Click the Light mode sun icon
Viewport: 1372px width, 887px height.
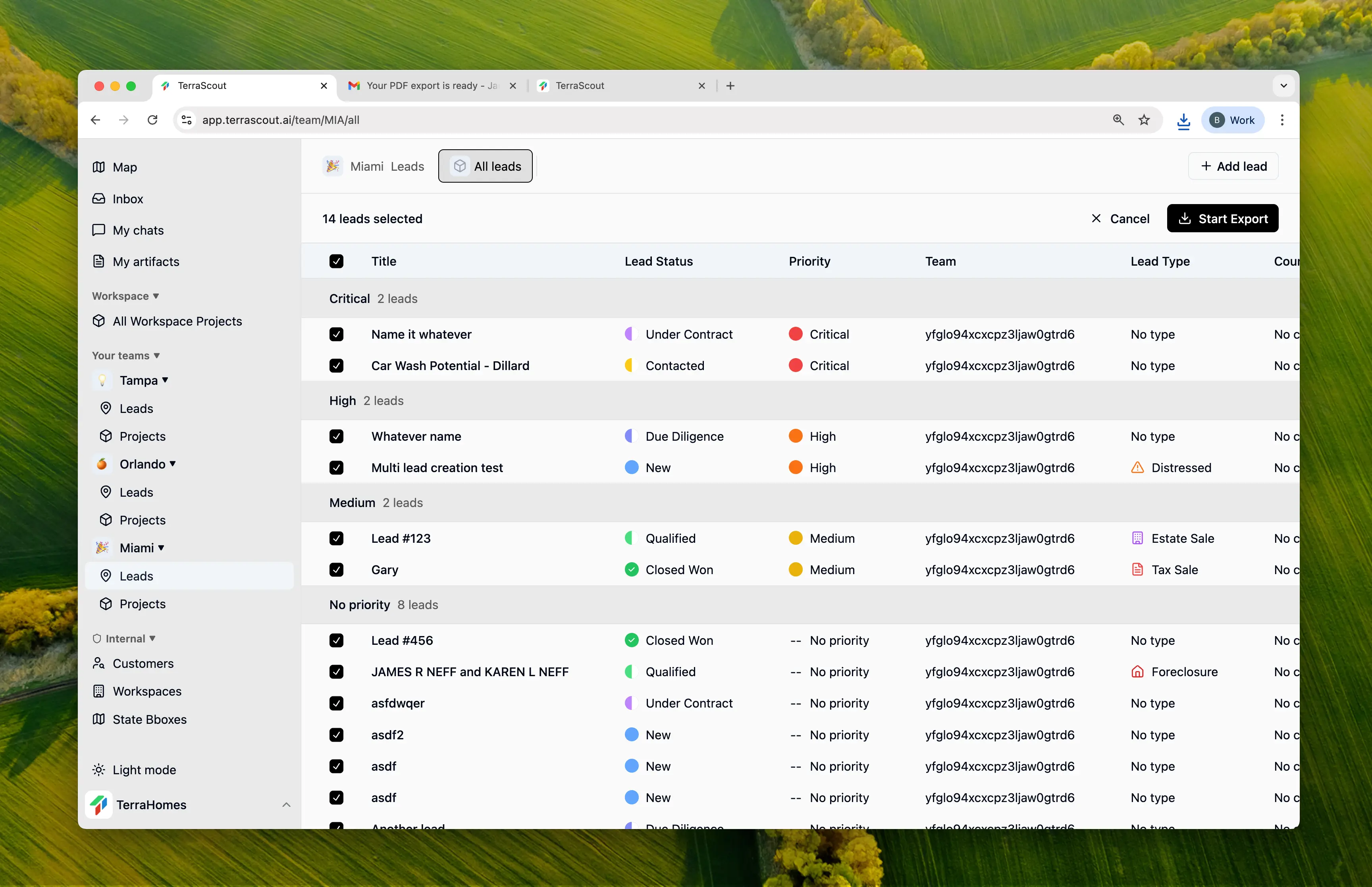click(98, 770)
